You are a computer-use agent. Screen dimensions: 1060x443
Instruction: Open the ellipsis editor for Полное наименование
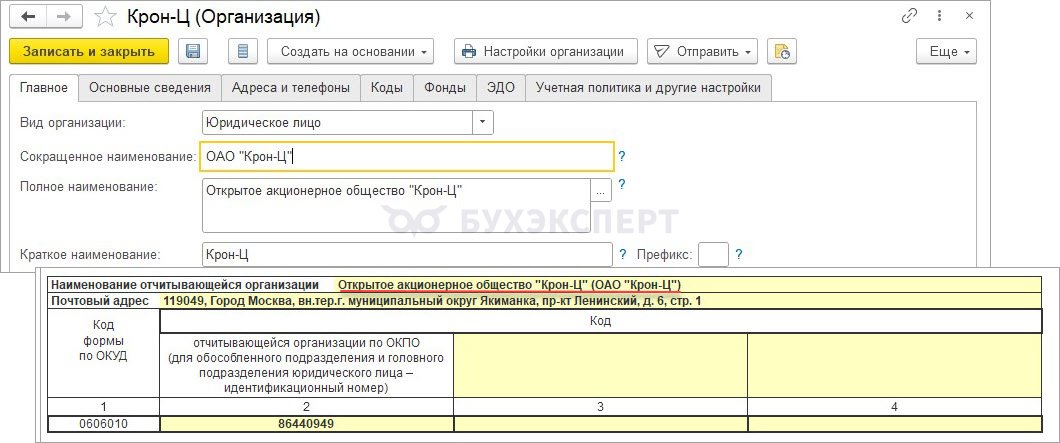click(x=602, y=191)
